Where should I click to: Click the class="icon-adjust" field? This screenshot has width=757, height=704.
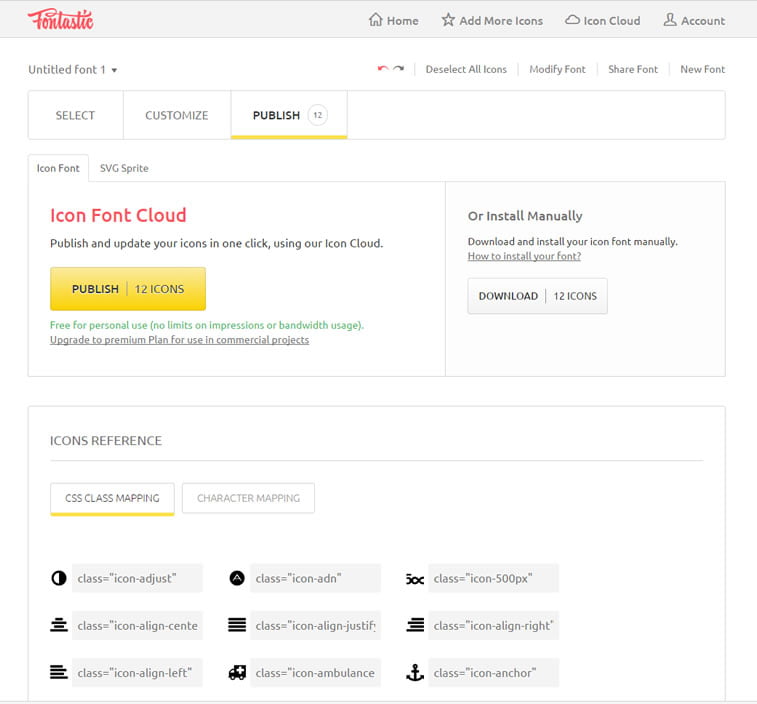click(x=137, y=578)
